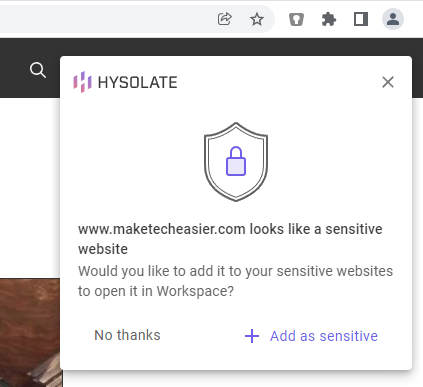
Task: Click the Would you like to add description
Action: pyautogui.click(x=235, y=281)
